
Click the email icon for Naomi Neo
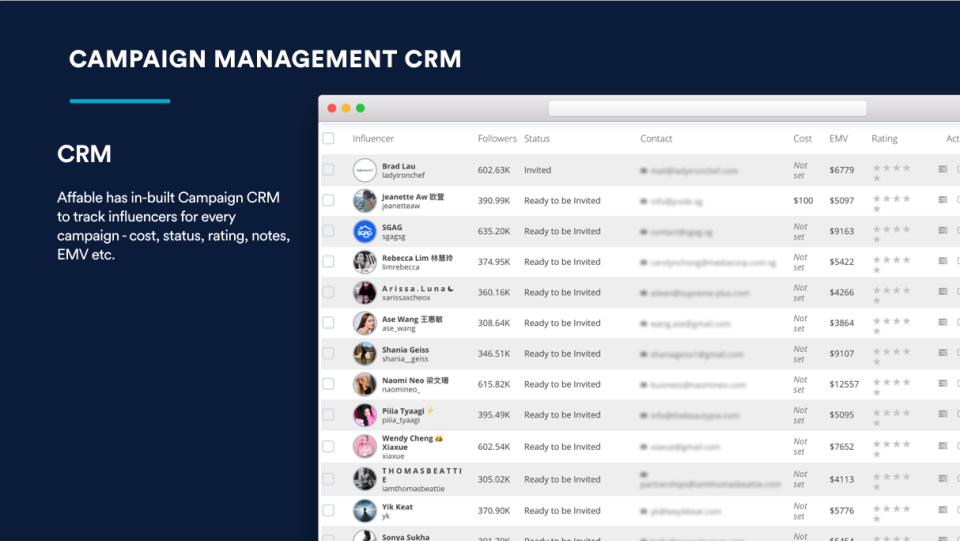point(643,385)
